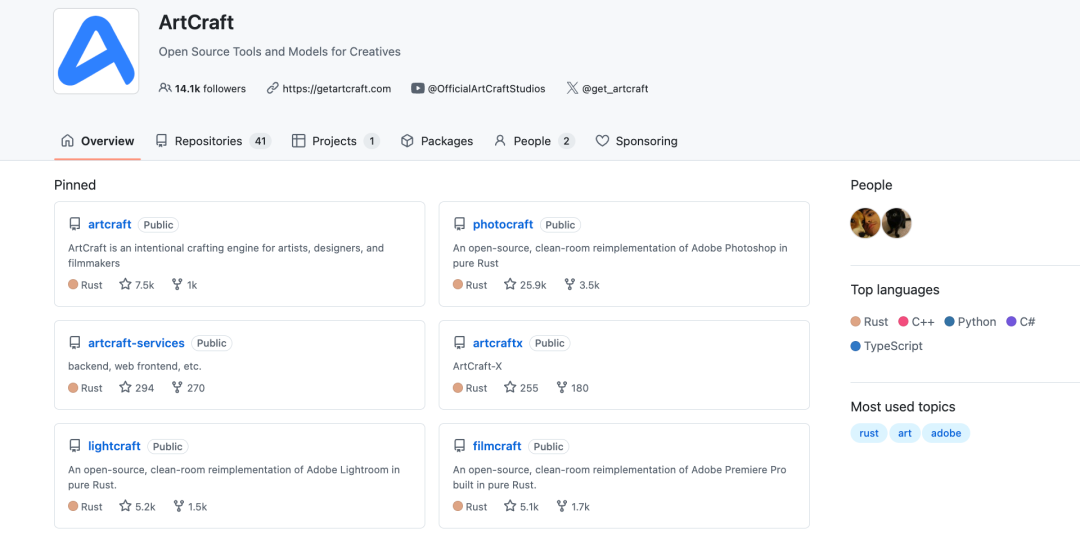Click the star icon showing 294 stars

point(125,388)
